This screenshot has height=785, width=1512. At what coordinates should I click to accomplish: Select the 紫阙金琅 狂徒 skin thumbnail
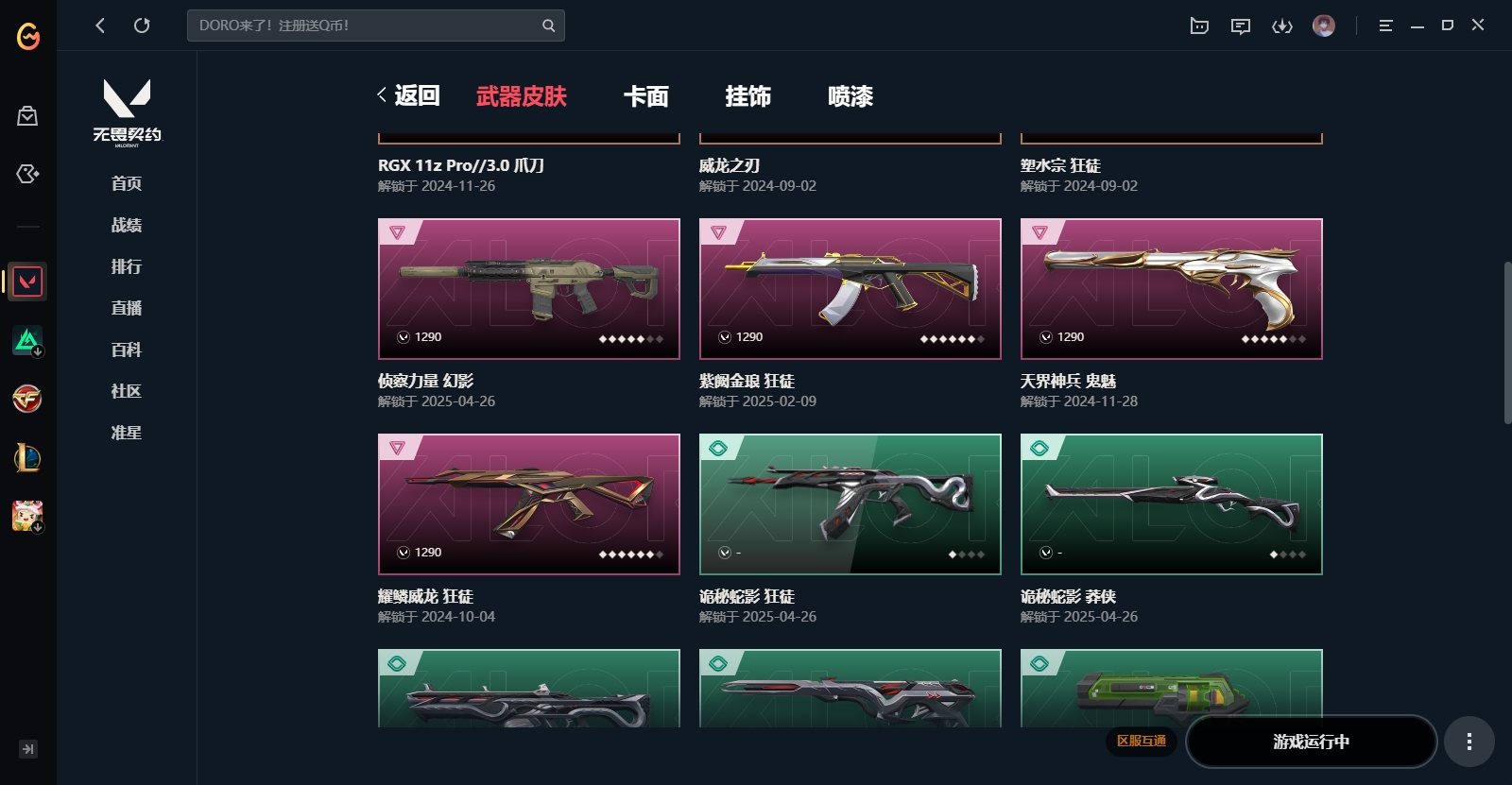click(850, 289)
